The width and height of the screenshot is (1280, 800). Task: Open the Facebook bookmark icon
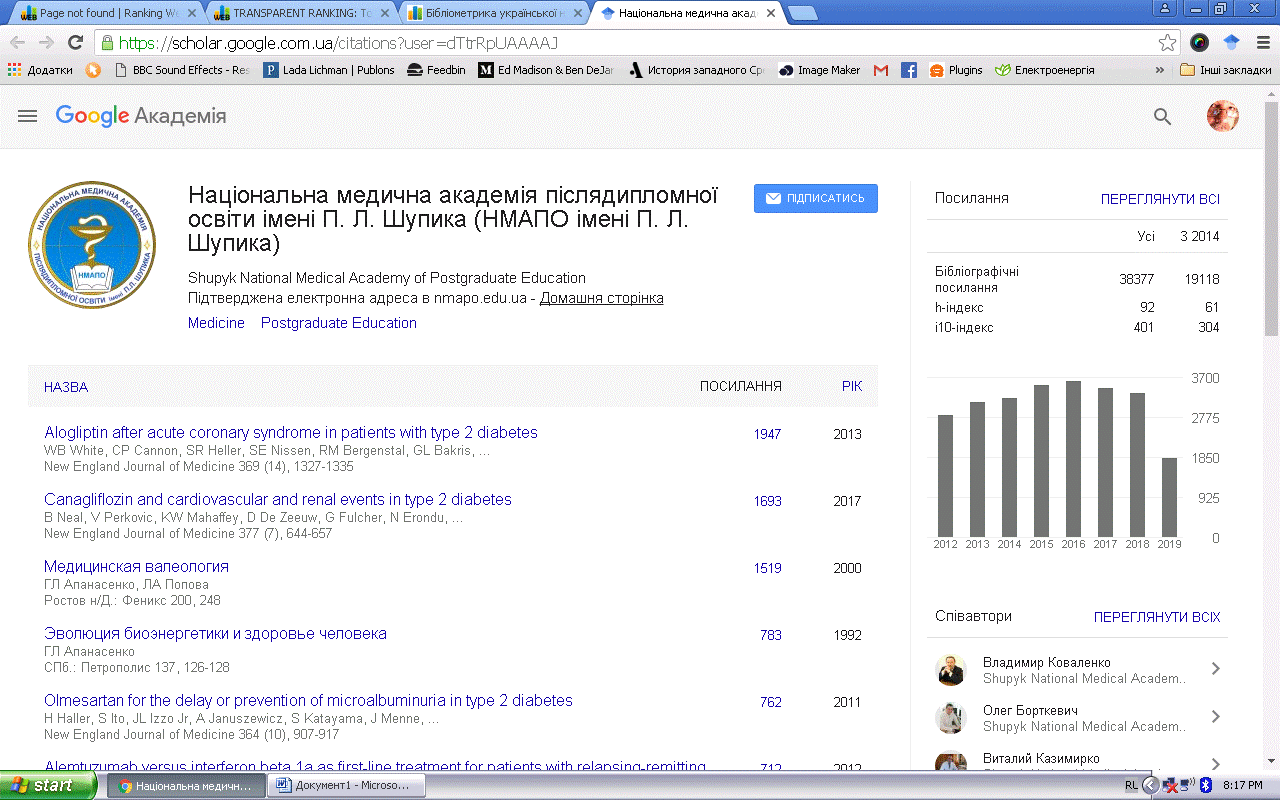tap(909, 70)
